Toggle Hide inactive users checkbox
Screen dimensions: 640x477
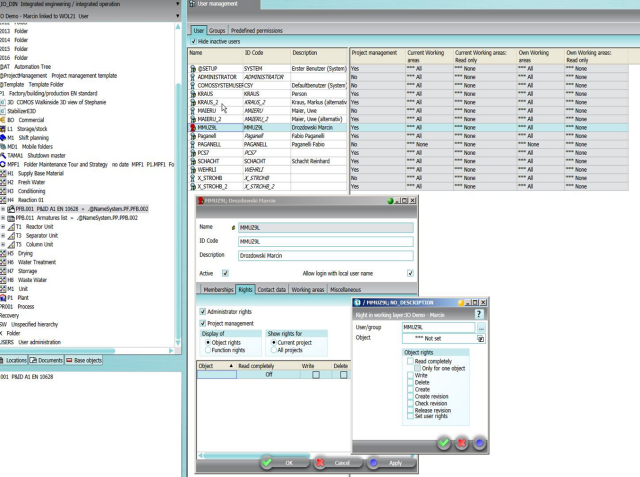pyautogui.click(x=193, y=42)
